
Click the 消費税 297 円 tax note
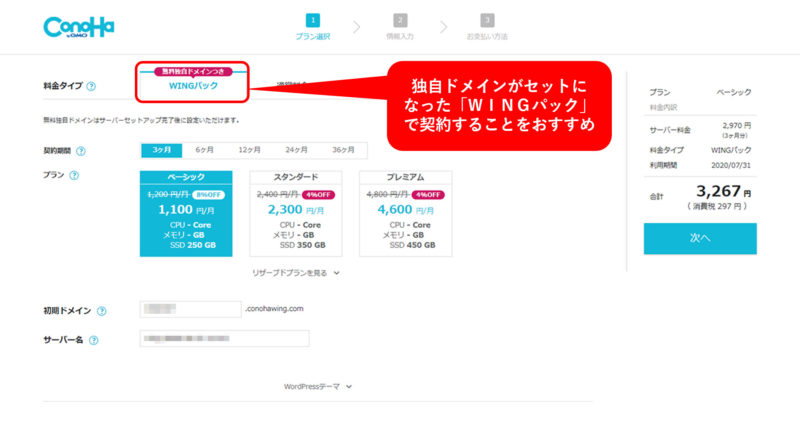pyautogui.click(x=717, y=207)
